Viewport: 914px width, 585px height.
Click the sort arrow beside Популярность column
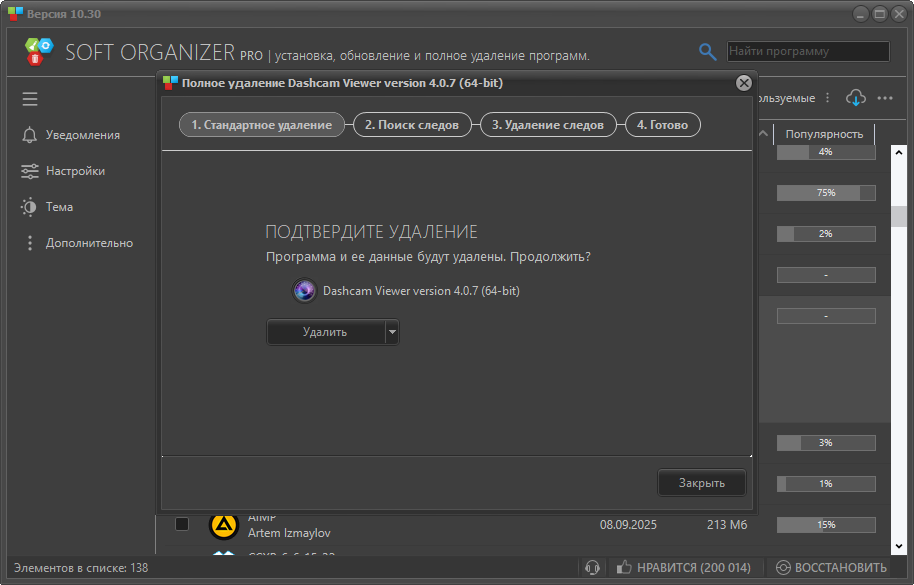point(764,134)
